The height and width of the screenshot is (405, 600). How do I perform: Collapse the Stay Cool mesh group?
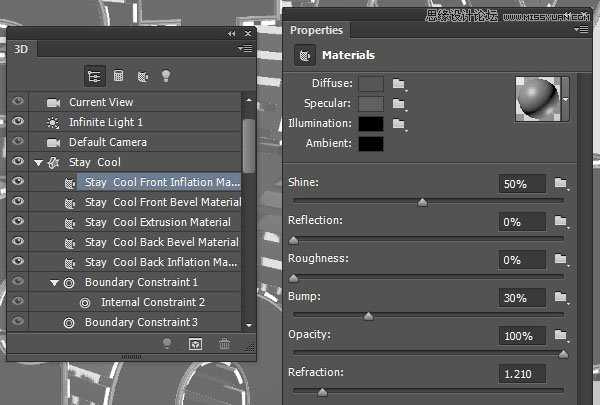tap(38, 163)
